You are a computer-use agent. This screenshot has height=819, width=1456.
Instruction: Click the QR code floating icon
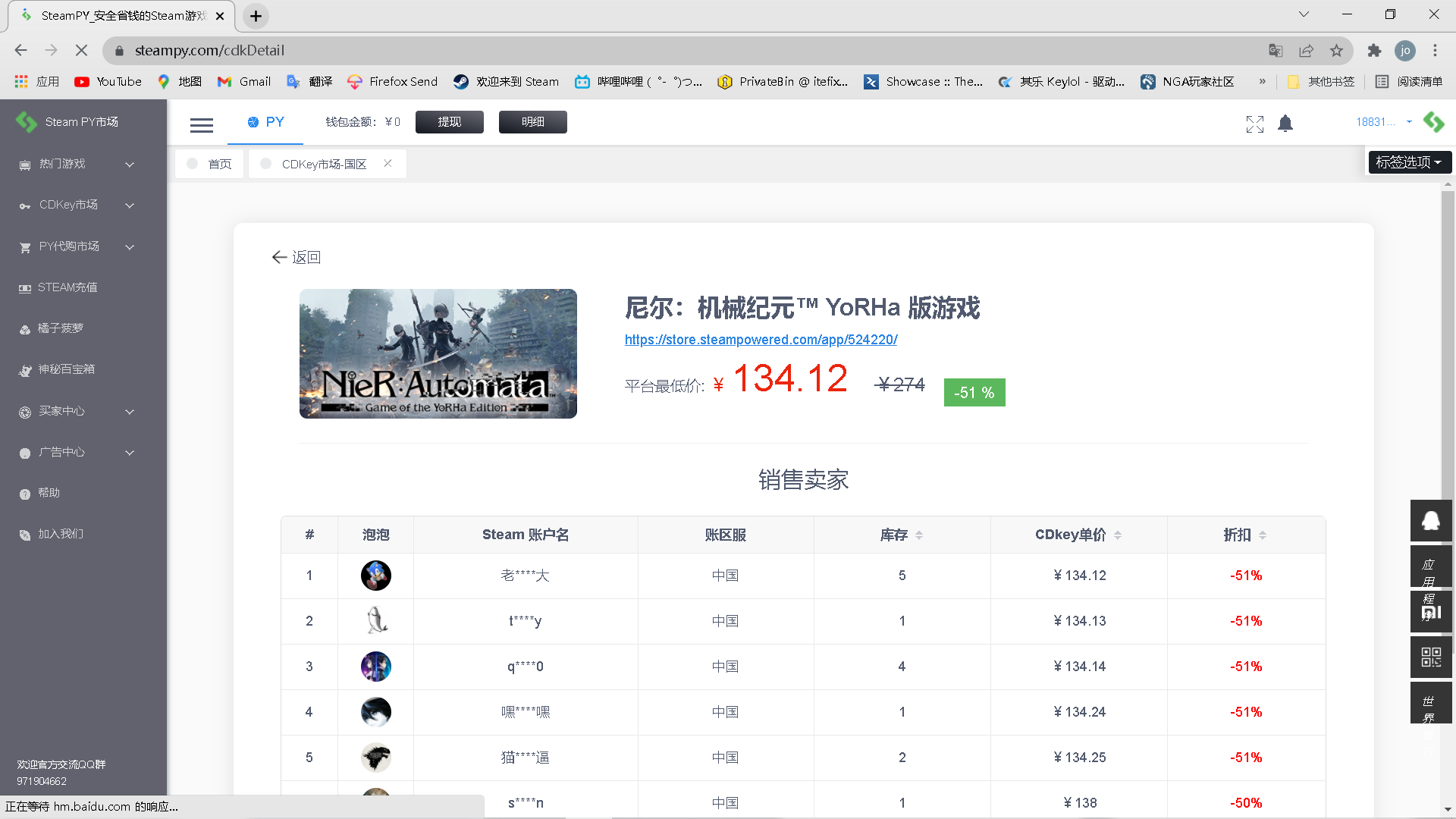tap(1430, 657)
